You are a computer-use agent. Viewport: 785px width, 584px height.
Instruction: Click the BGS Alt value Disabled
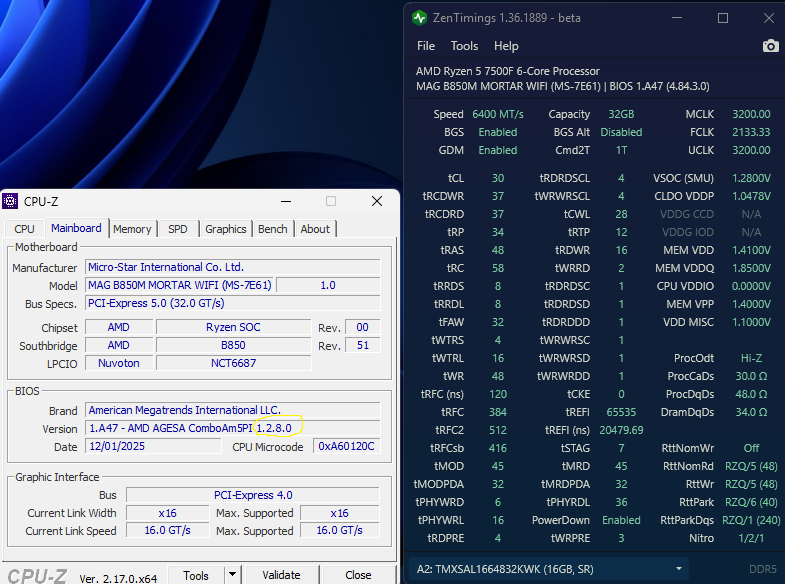[621, 132]
